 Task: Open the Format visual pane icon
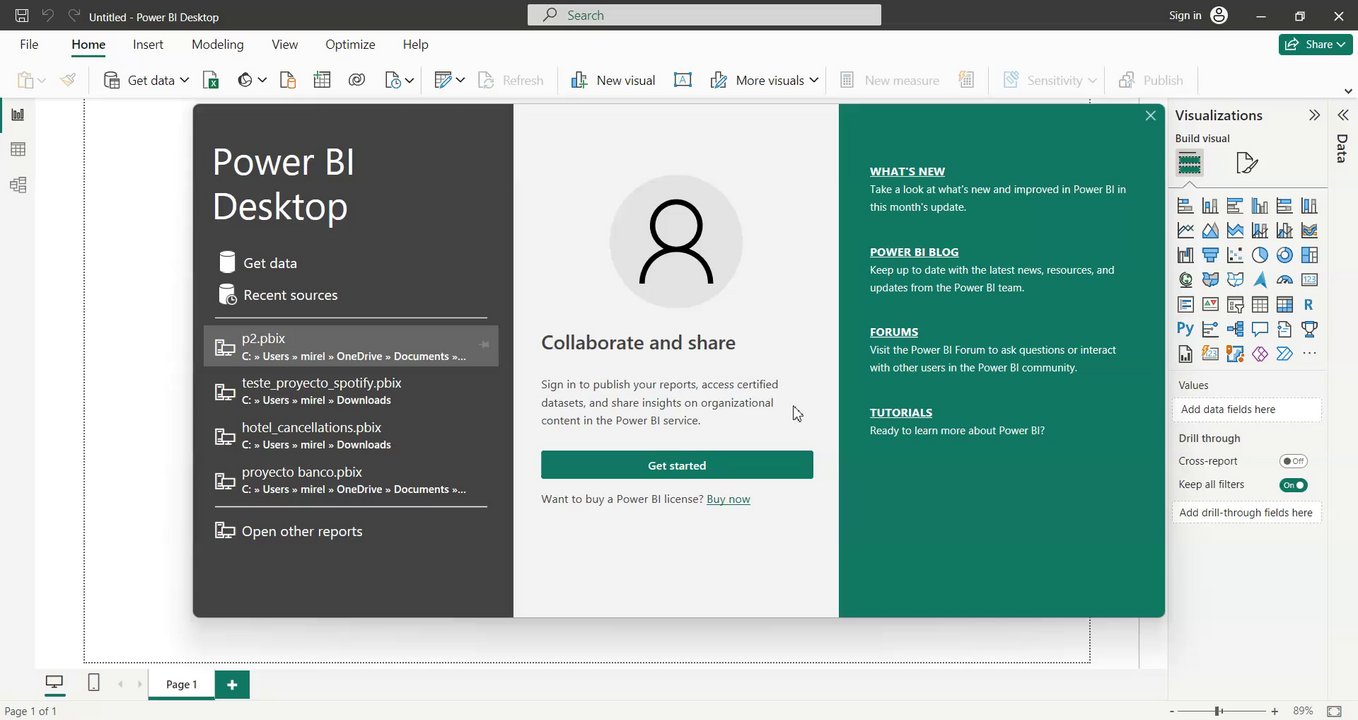1246,163
